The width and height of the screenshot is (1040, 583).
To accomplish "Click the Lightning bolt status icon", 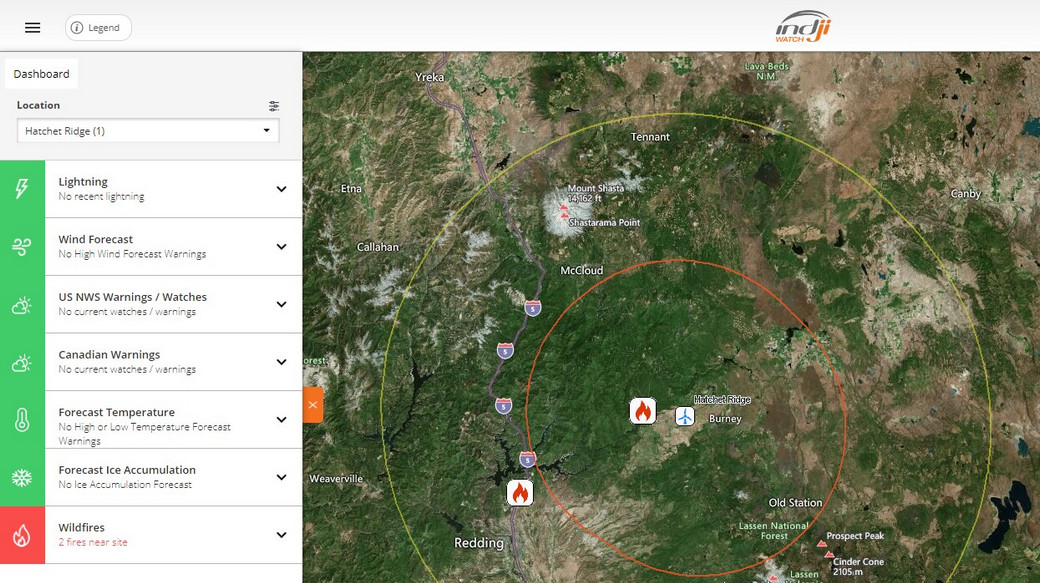I will [22, 188].
